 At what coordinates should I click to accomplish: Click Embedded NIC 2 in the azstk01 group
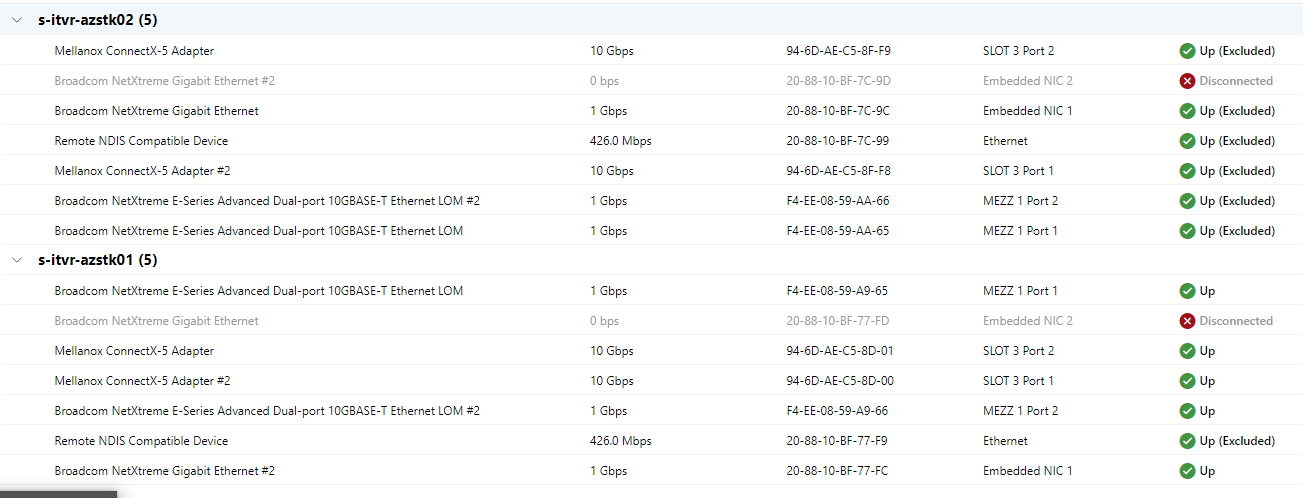click(1027, 321)
